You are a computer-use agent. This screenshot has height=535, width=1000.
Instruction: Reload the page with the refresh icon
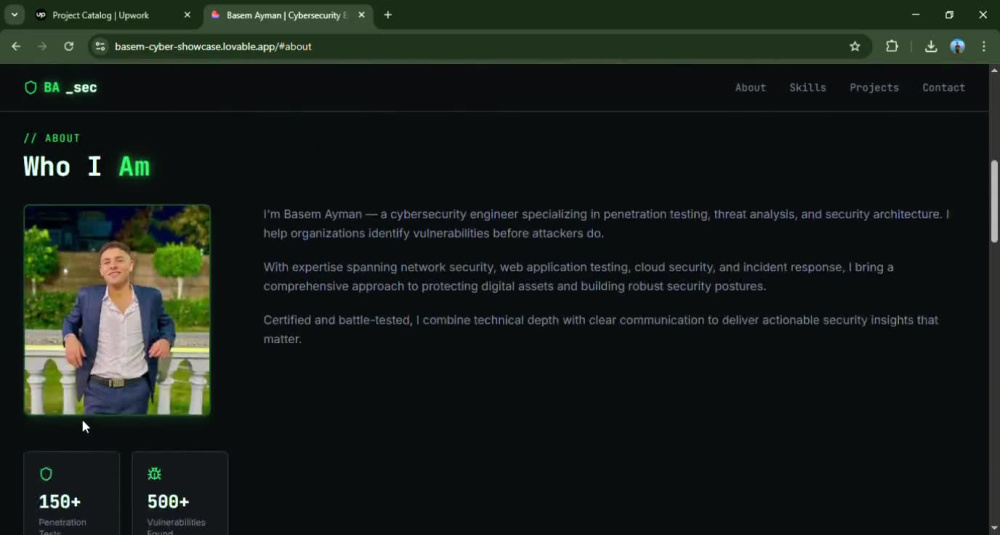[x=69, y=47]
